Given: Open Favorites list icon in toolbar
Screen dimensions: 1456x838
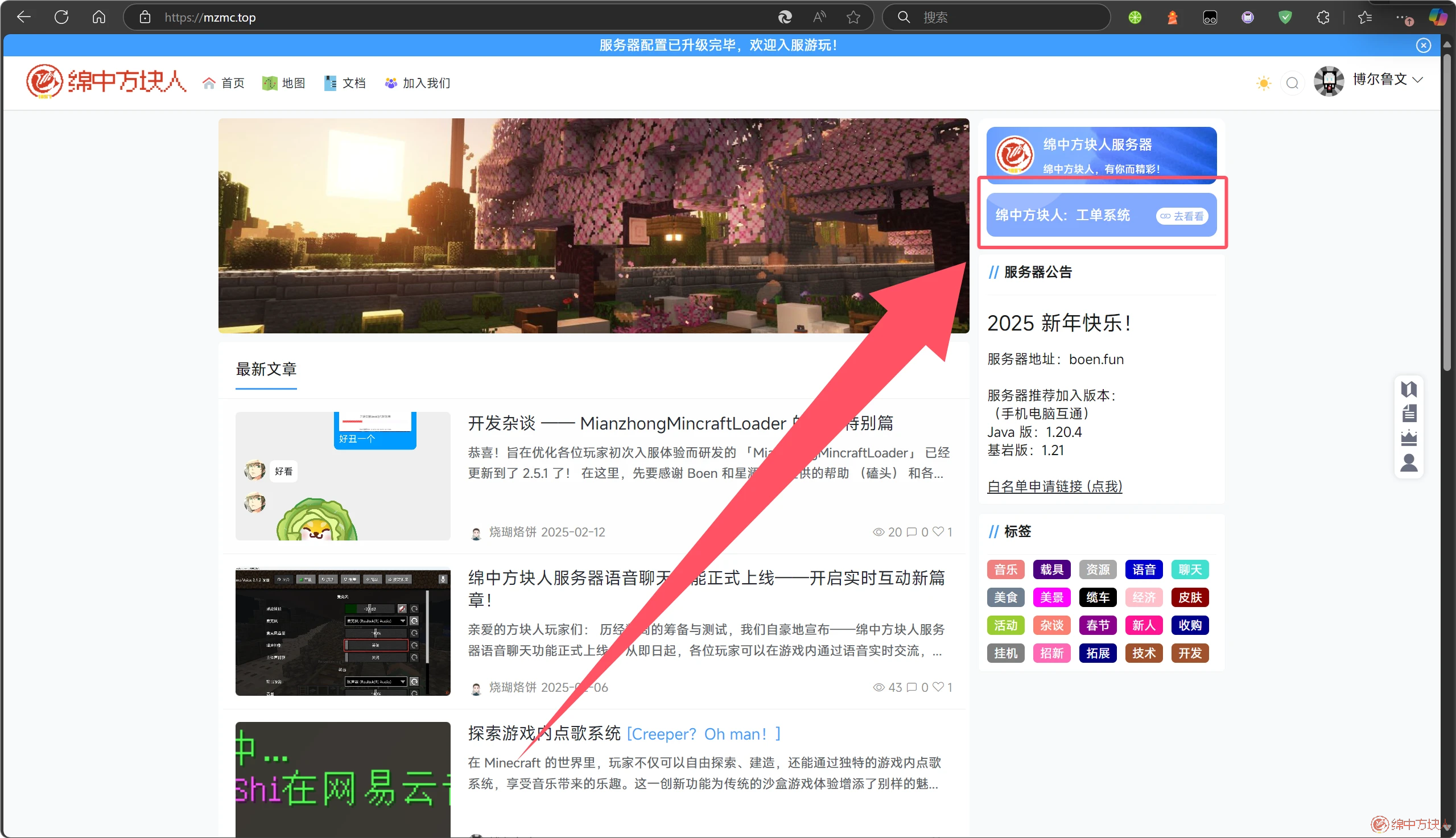Looking at the screenshot, I should (x=1364, y=17).
